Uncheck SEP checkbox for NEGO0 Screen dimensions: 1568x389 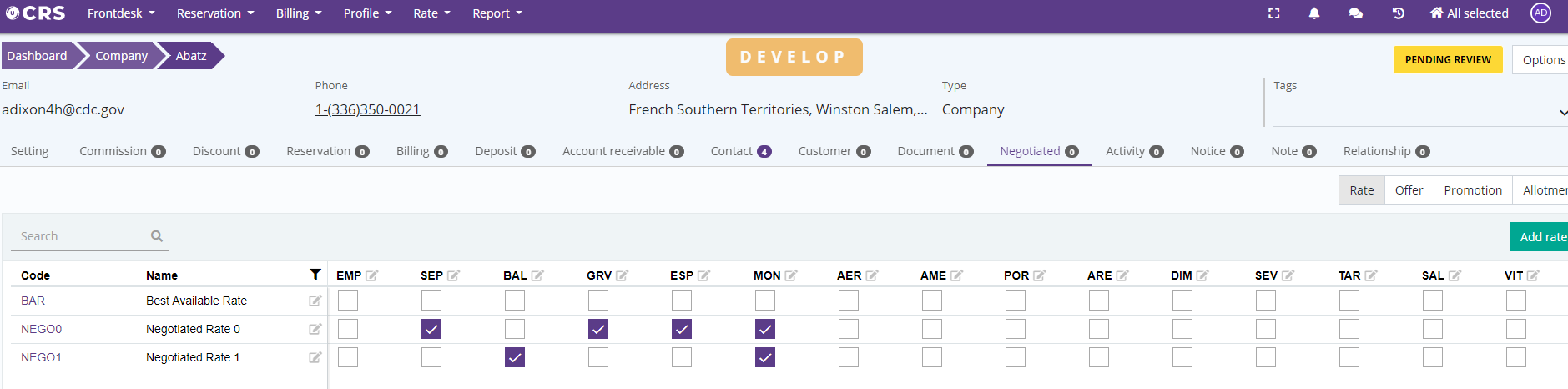431,329
